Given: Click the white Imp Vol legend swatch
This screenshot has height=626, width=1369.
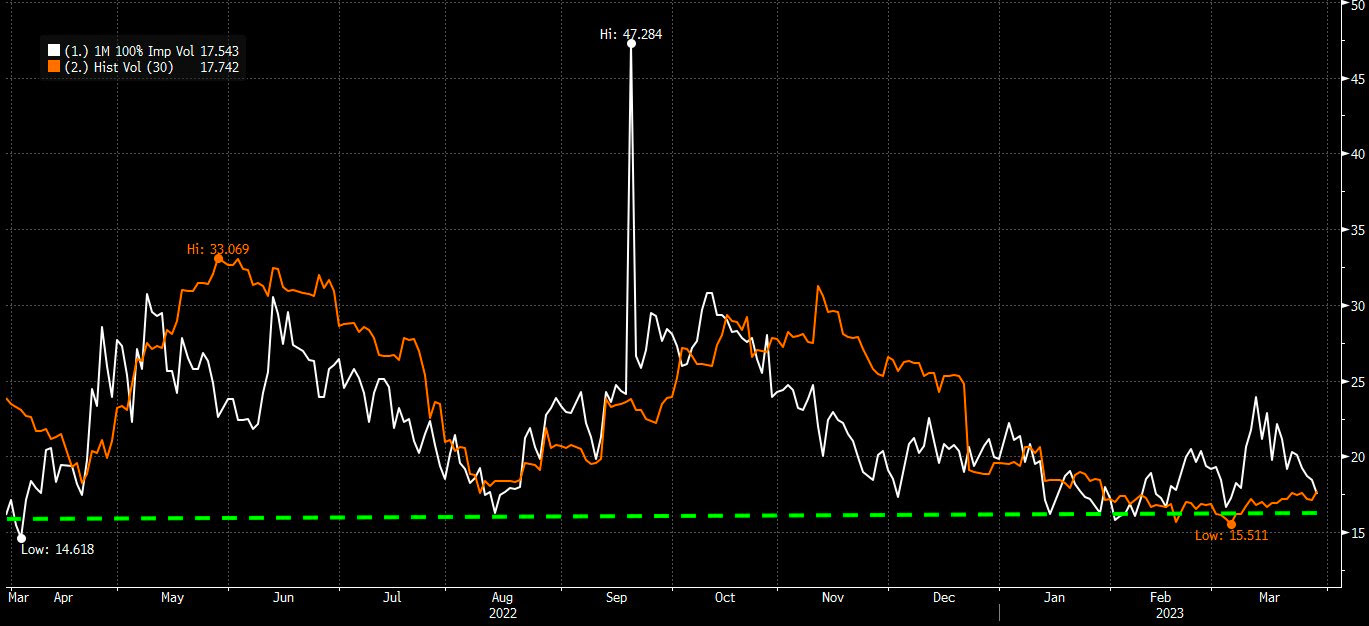Looking at the screenshot, I should coord(53,50).
